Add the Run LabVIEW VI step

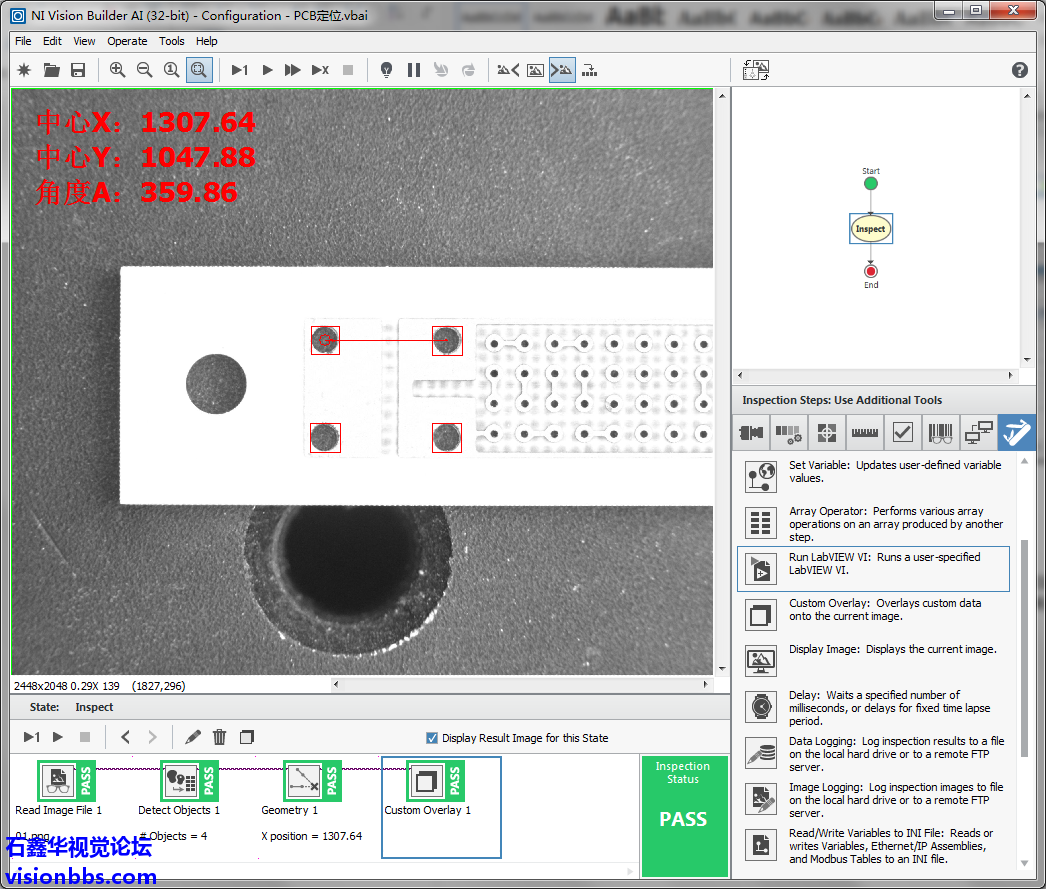872,568
